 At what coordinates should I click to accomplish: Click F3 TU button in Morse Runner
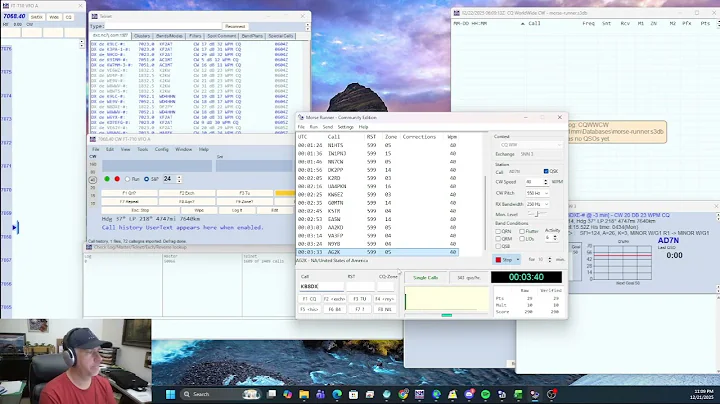[360, 299]
